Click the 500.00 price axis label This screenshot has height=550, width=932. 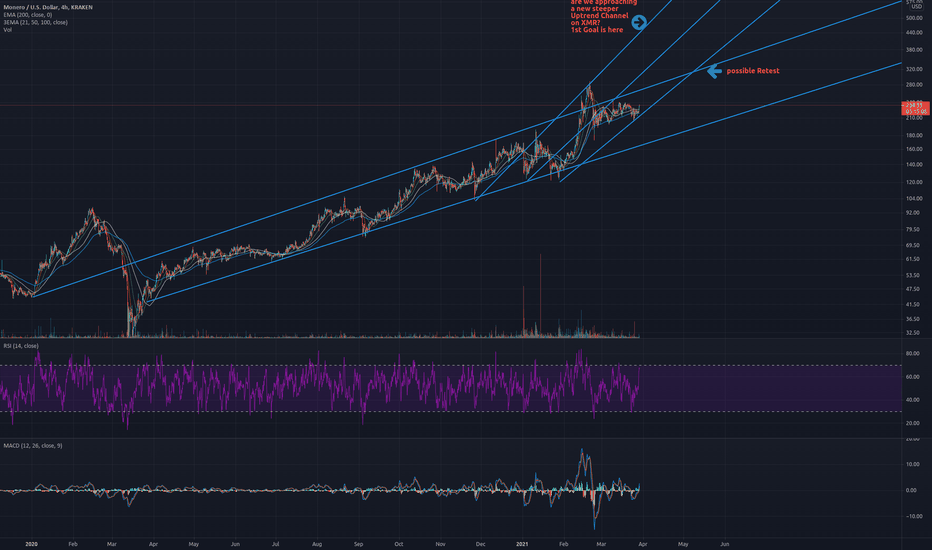point(914,18)
